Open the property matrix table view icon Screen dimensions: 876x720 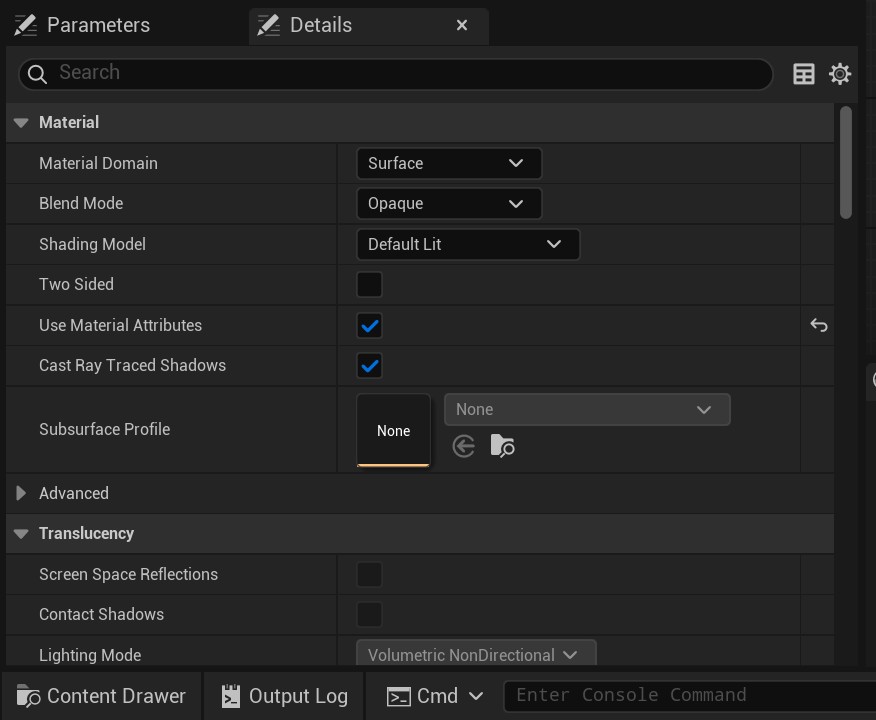pos(803,74)
